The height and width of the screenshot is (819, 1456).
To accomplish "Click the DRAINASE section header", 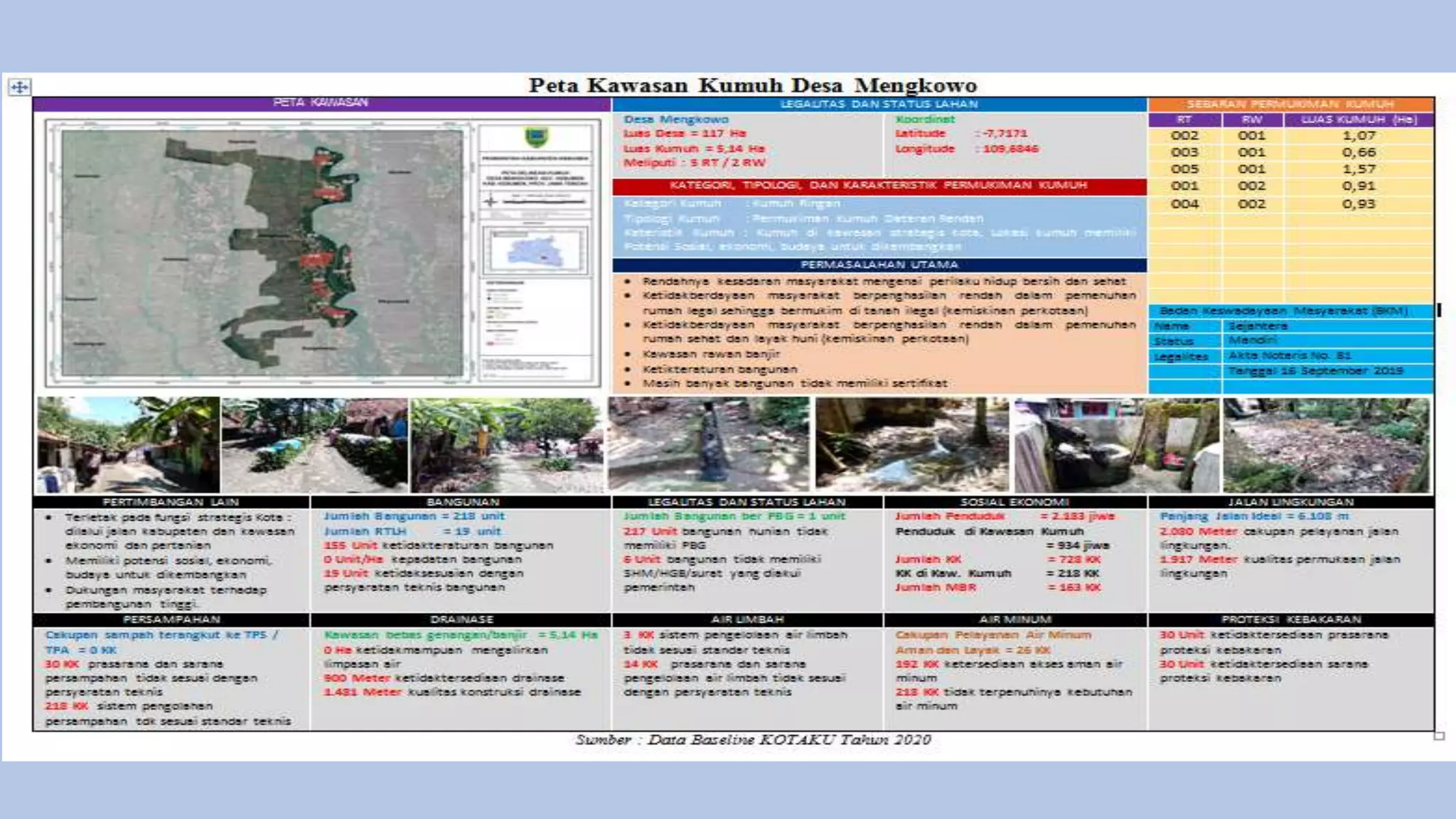I will (461, 619).
